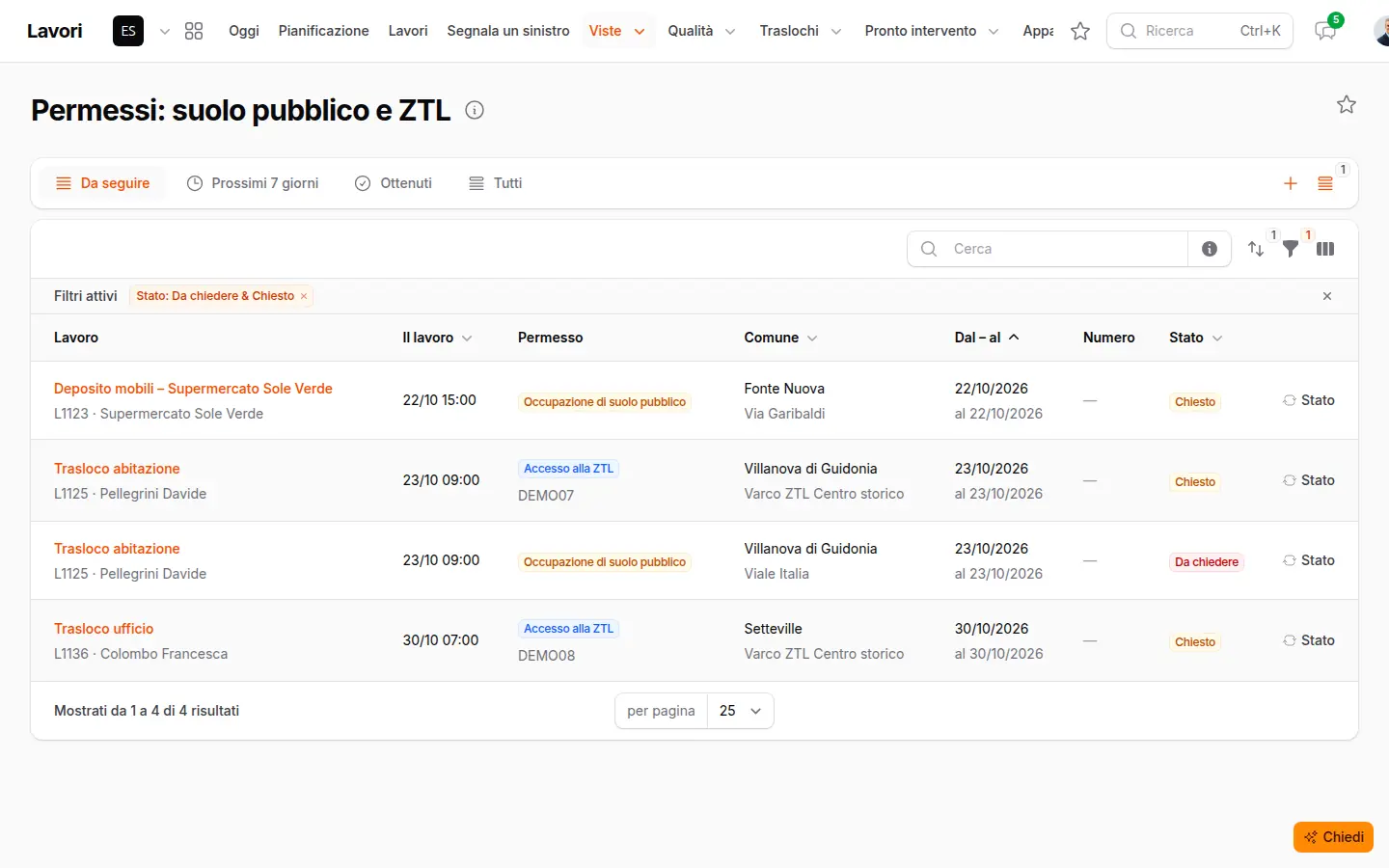The image size is (1389, 868).
Task: Click the ES workspace badge
Action: pyautogui.click(x=128, y=31)
